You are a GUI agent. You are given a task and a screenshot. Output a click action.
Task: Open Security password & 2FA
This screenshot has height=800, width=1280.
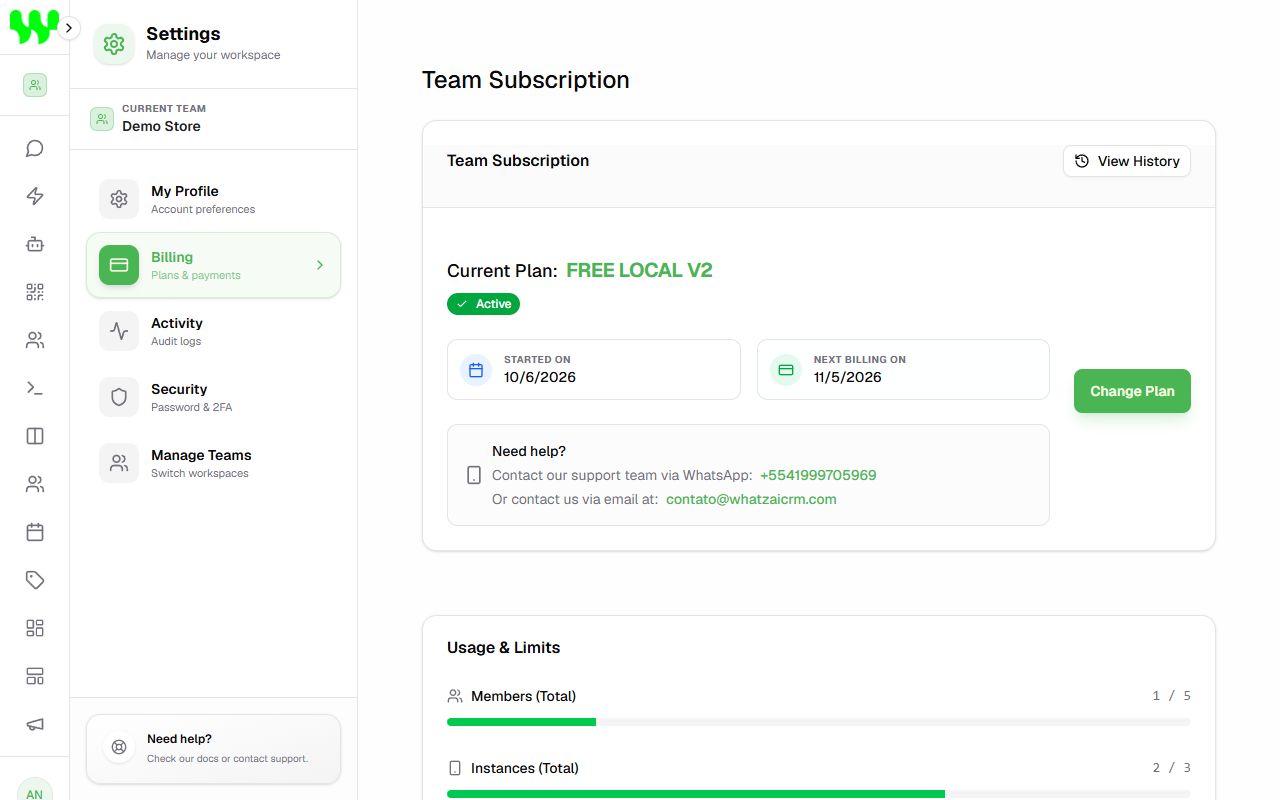pyautogui.click(x=213, y=397)
